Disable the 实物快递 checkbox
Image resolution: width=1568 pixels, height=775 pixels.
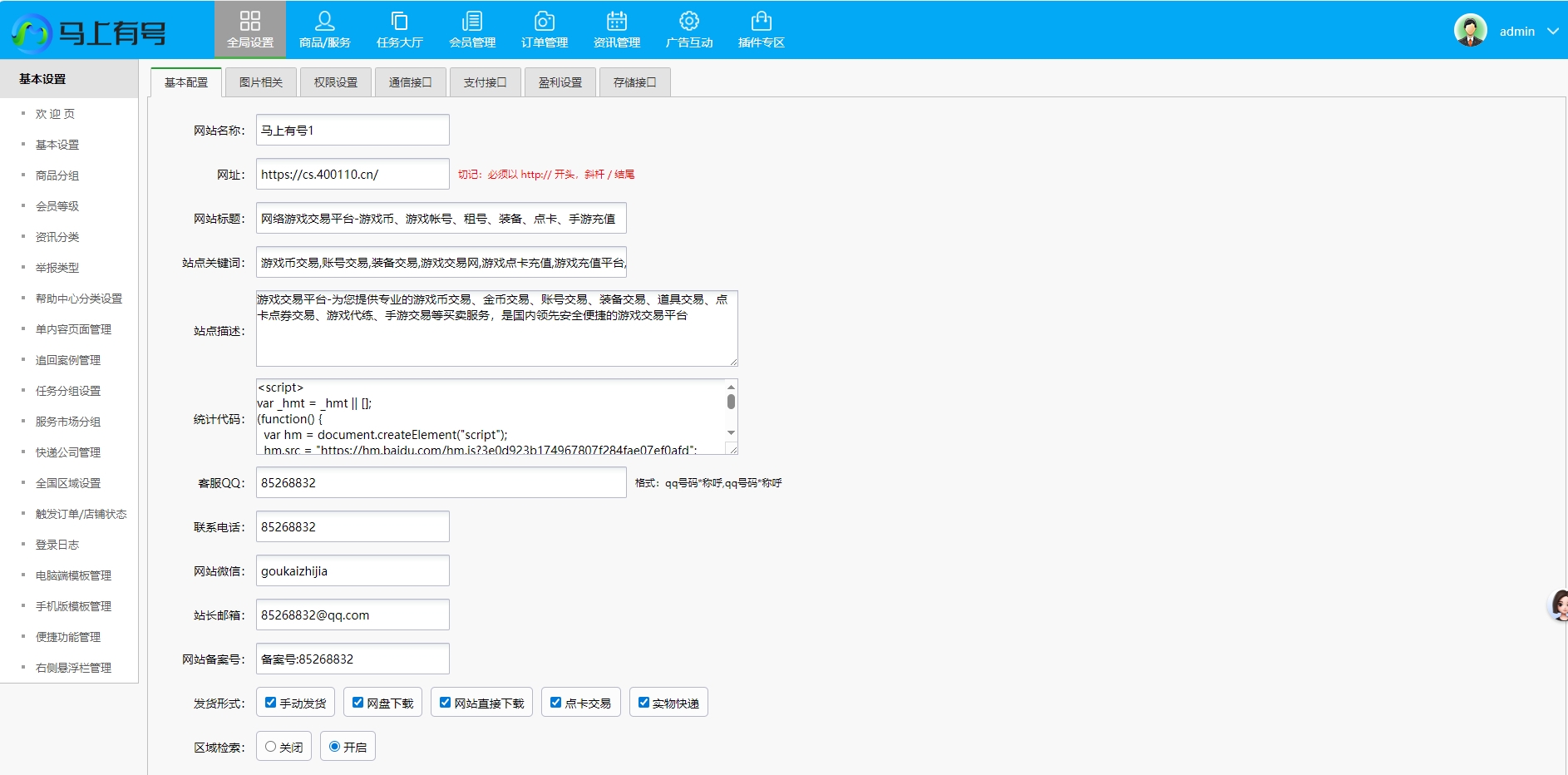coord(643,703)
